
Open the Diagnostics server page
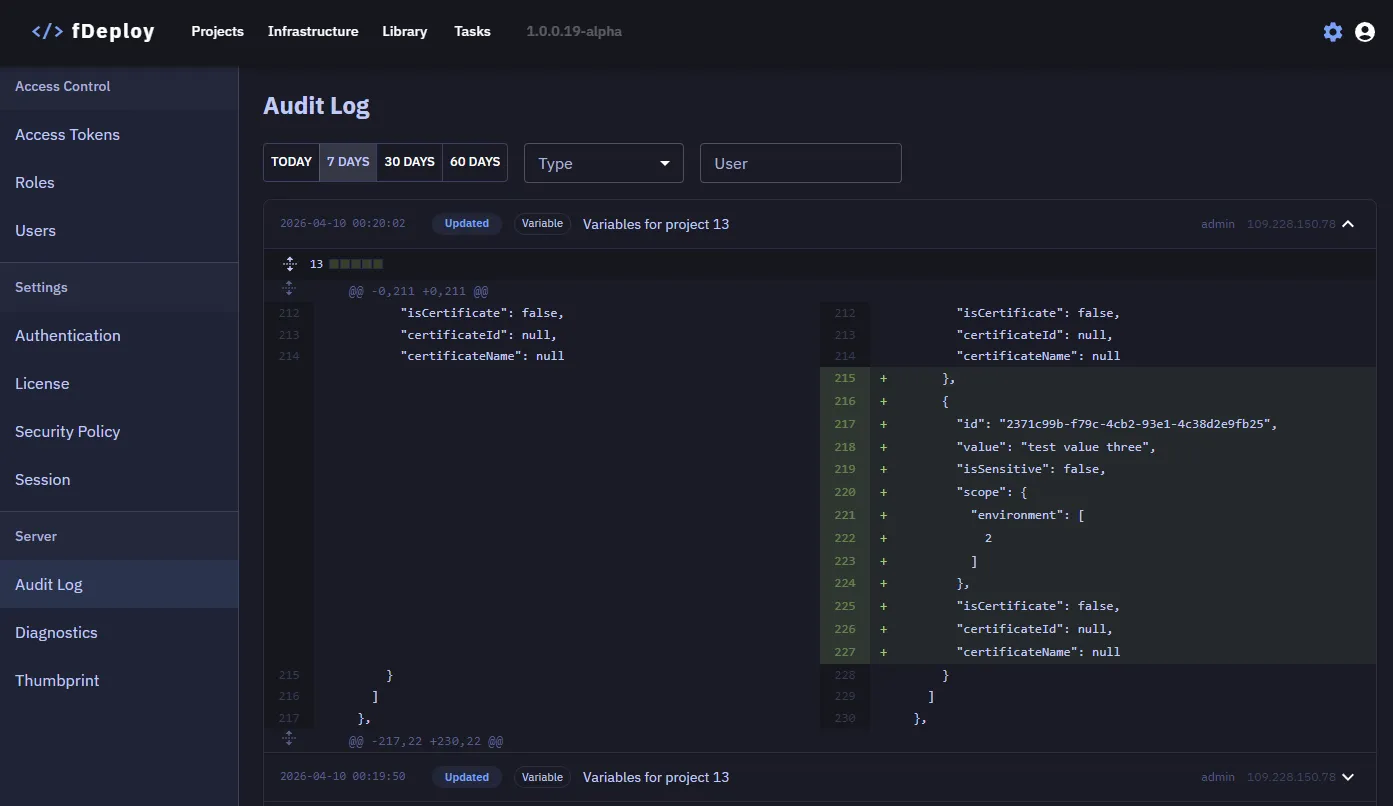coord(56,633)
